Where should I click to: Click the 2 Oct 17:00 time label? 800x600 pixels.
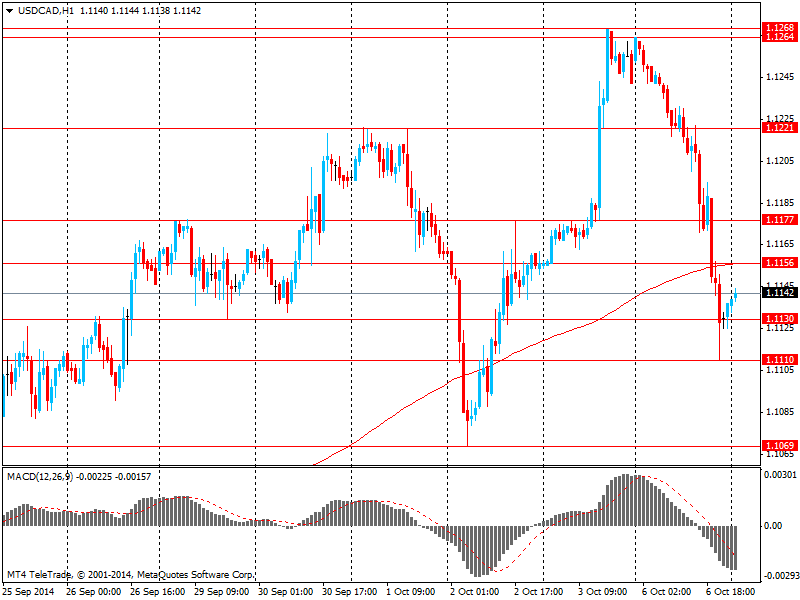point(539,592)
